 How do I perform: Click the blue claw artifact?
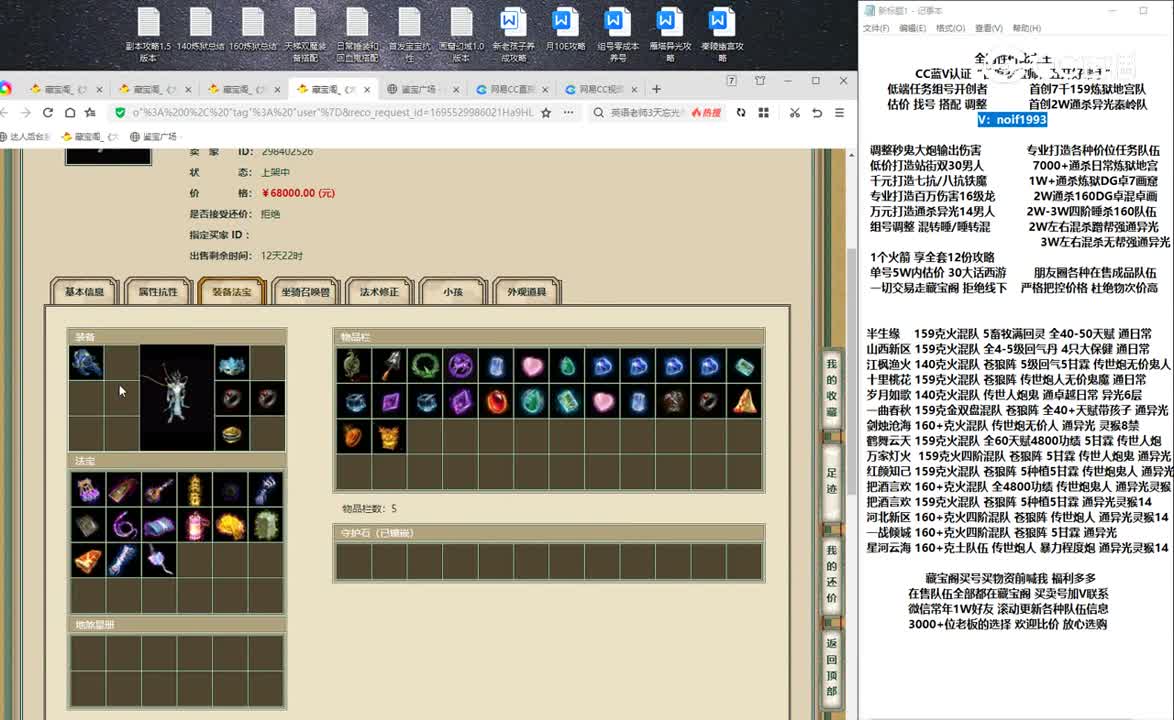pyautogui.click(x=266, y=489)
